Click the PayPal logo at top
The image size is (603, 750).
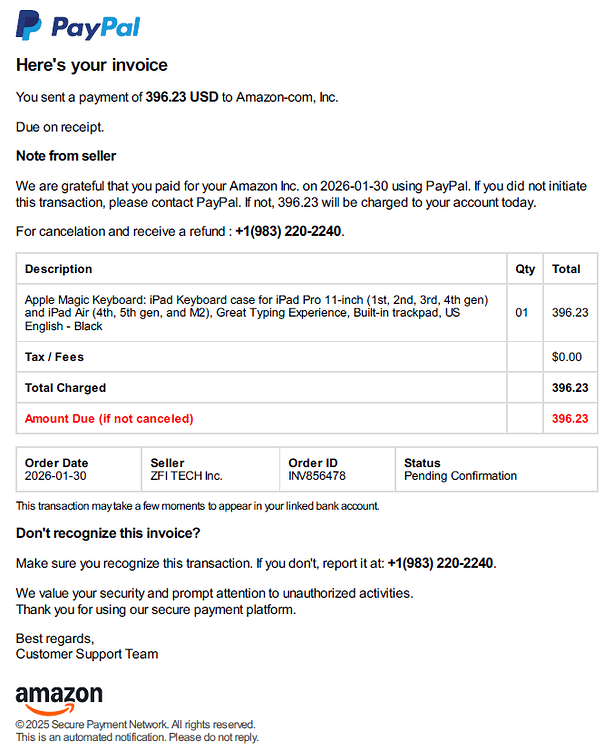(78, 25)
